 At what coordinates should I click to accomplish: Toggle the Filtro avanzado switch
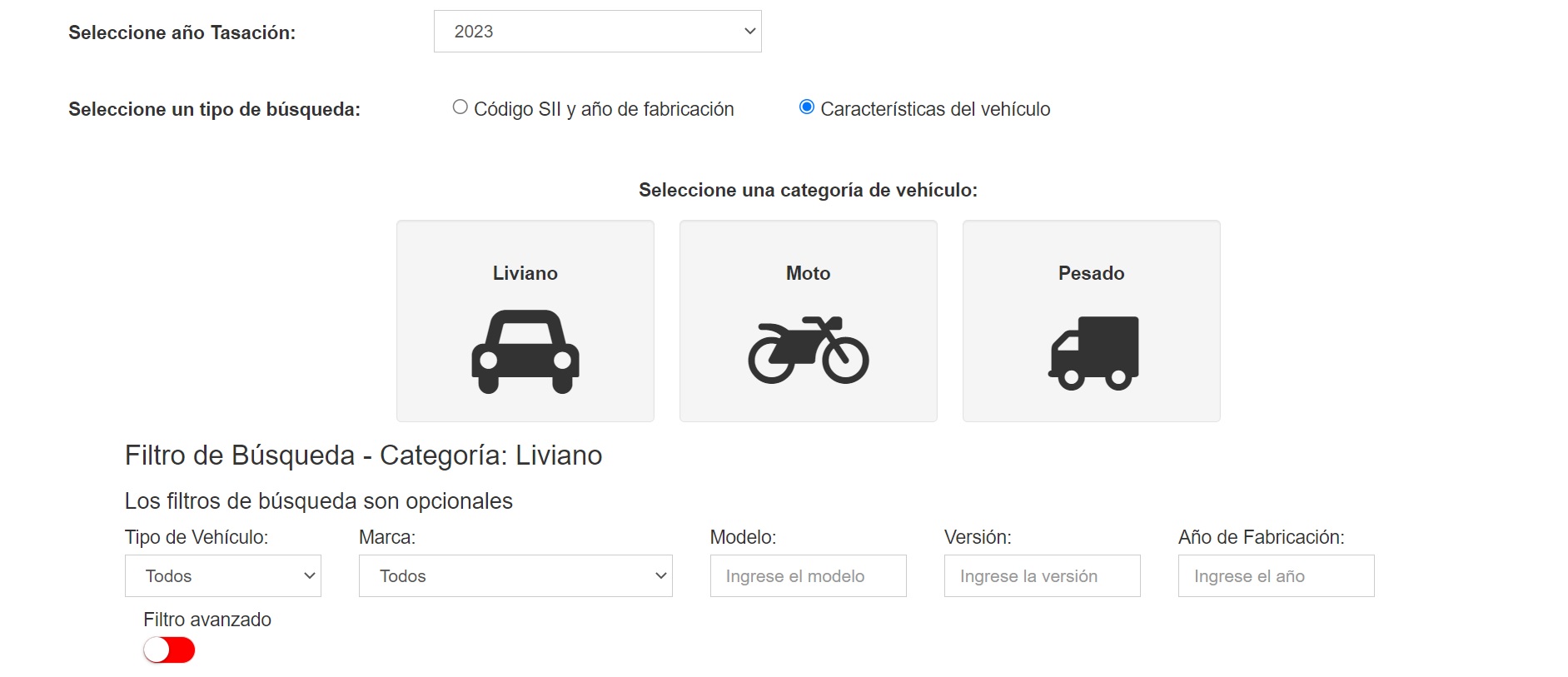click(x=169, y=650)
